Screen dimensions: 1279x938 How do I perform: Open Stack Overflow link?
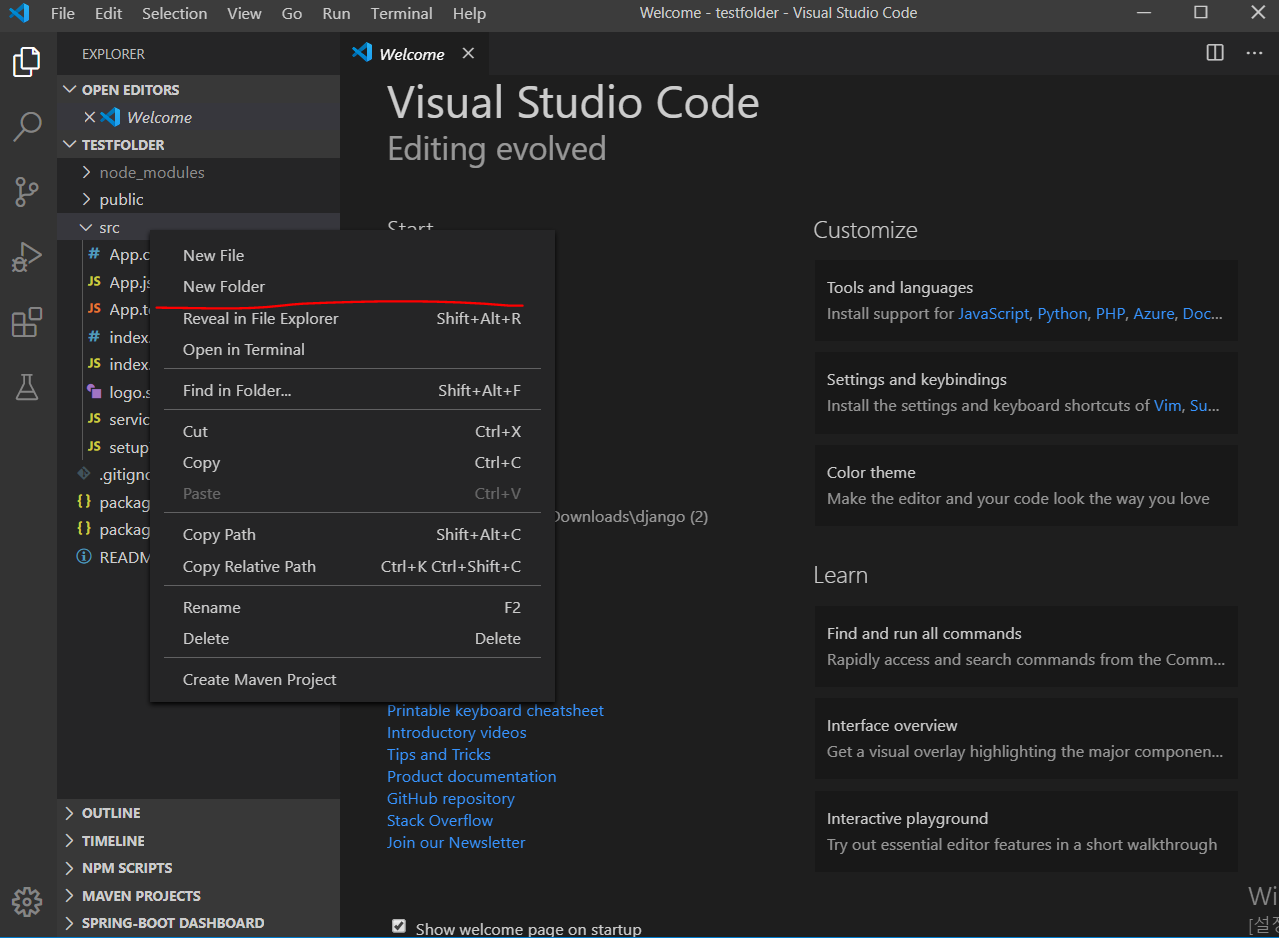click(440, 820)
